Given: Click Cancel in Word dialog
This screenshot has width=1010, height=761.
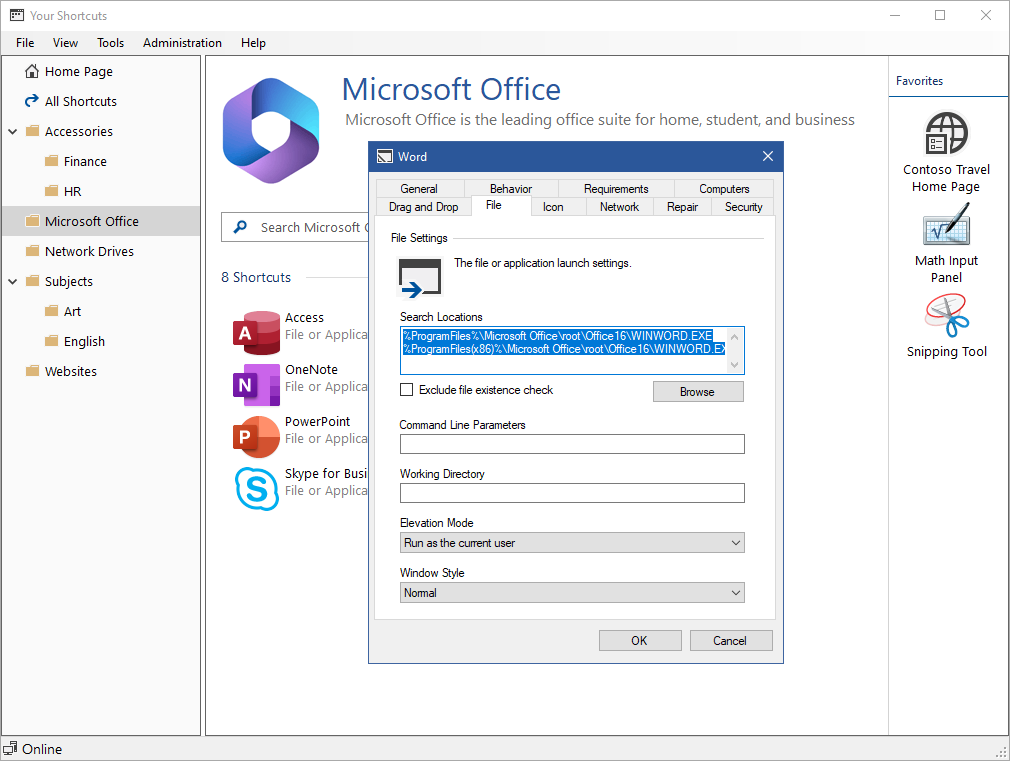Looking at the screenshot, I should [730, 641].
